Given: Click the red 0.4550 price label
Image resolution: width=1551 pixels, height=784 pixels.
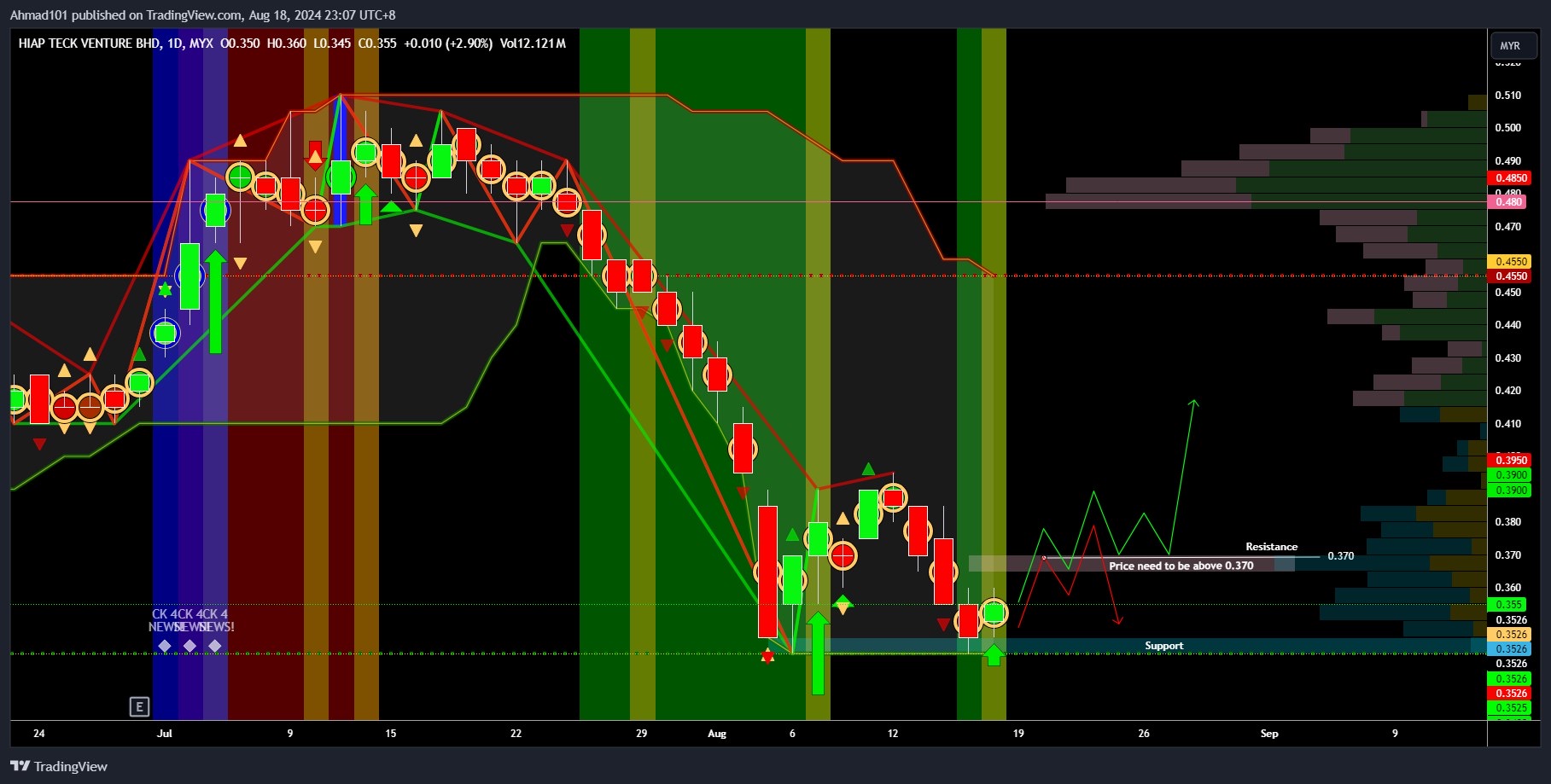Looking at the screenshot, I should 1510,276.
